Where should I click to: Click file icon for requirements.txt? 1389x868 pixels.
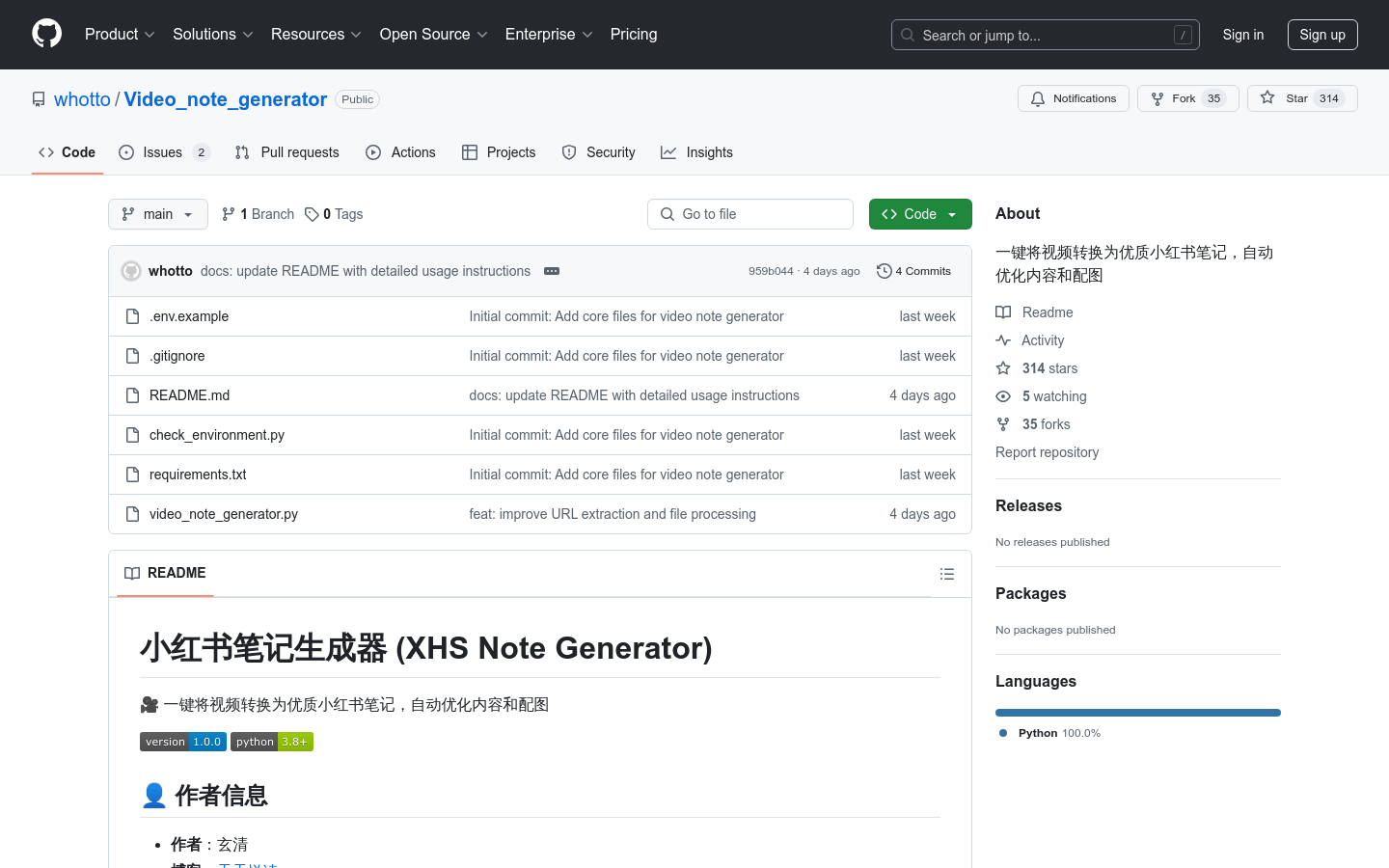(x=133, y=475)
